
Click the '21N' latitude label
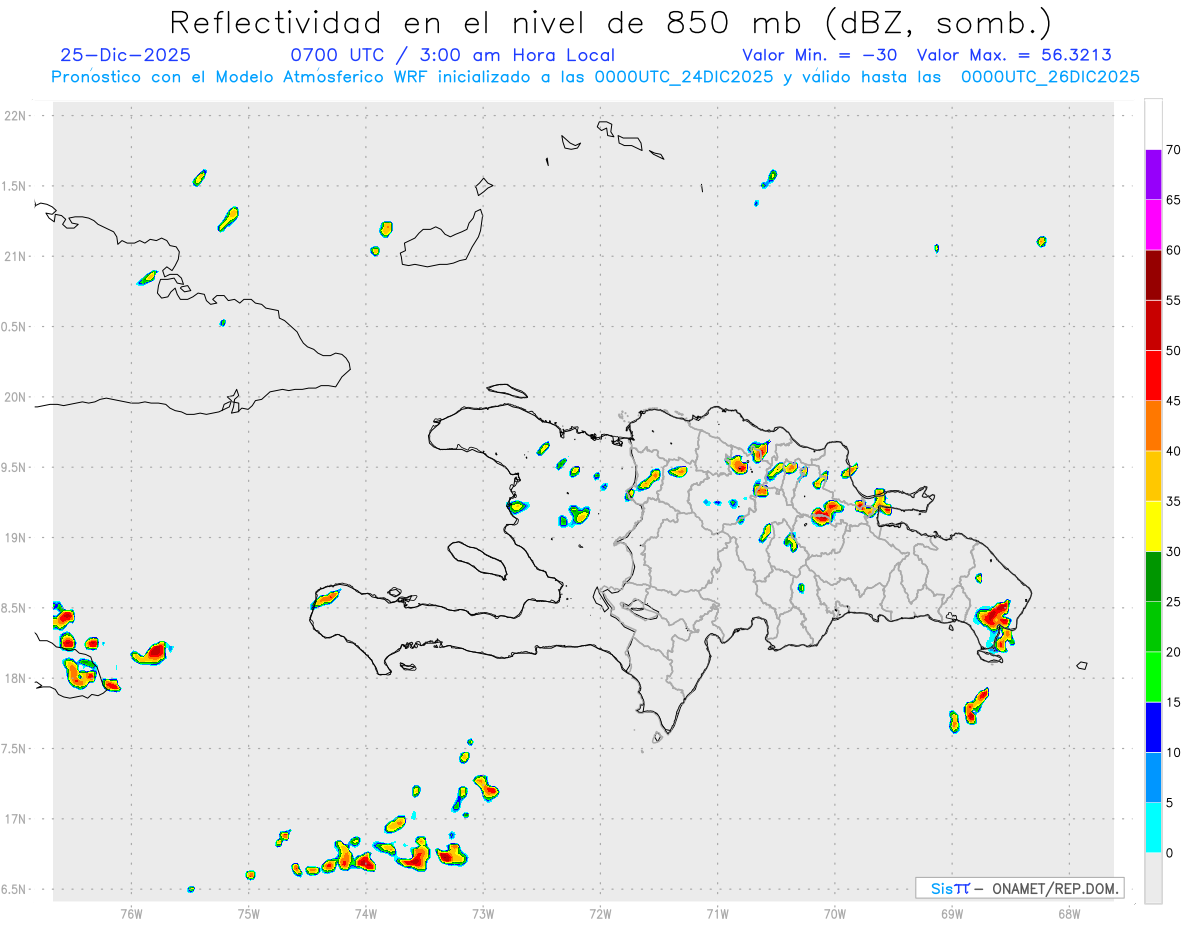(17, 256)
